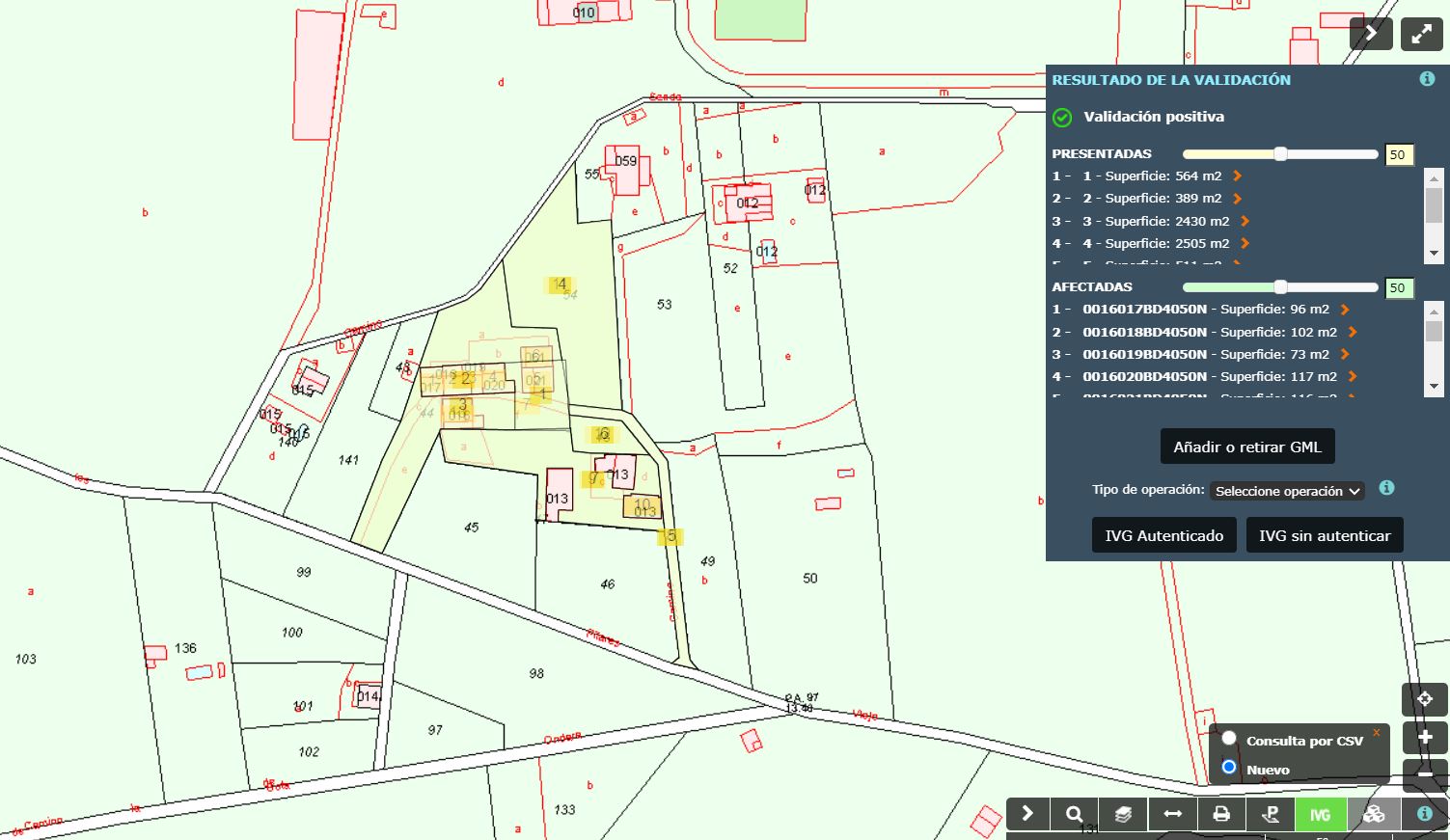Click parcel number 98 on the map
Viewport: 1450px width, 840px height.
[536, 673]
